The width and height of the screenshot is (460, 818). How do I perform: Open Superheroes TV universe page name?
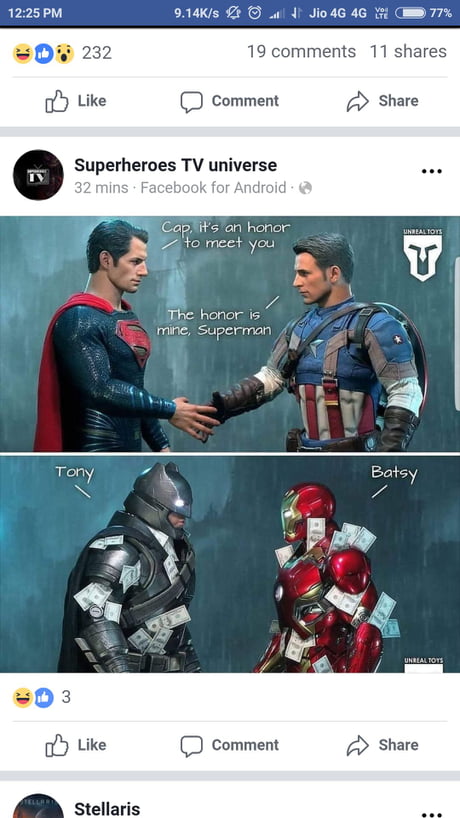[x=175, y=165]
